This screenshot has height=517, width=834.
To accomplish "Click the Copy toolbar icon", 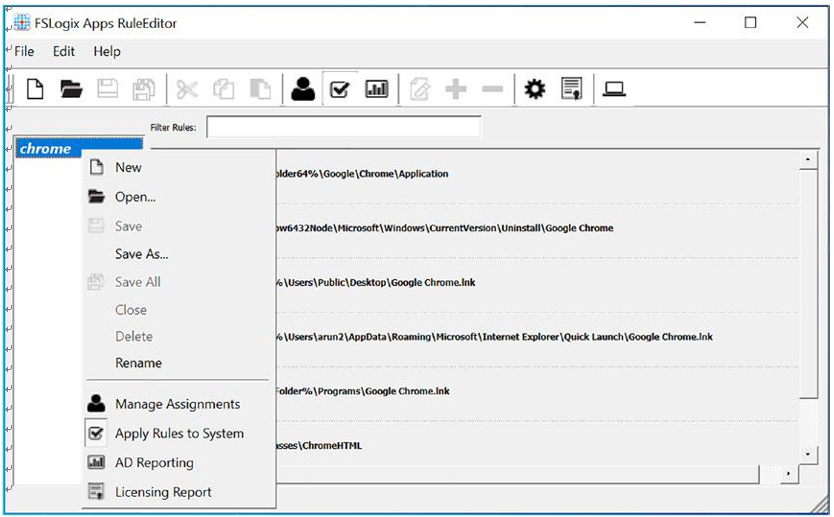I will coord(223,89).
